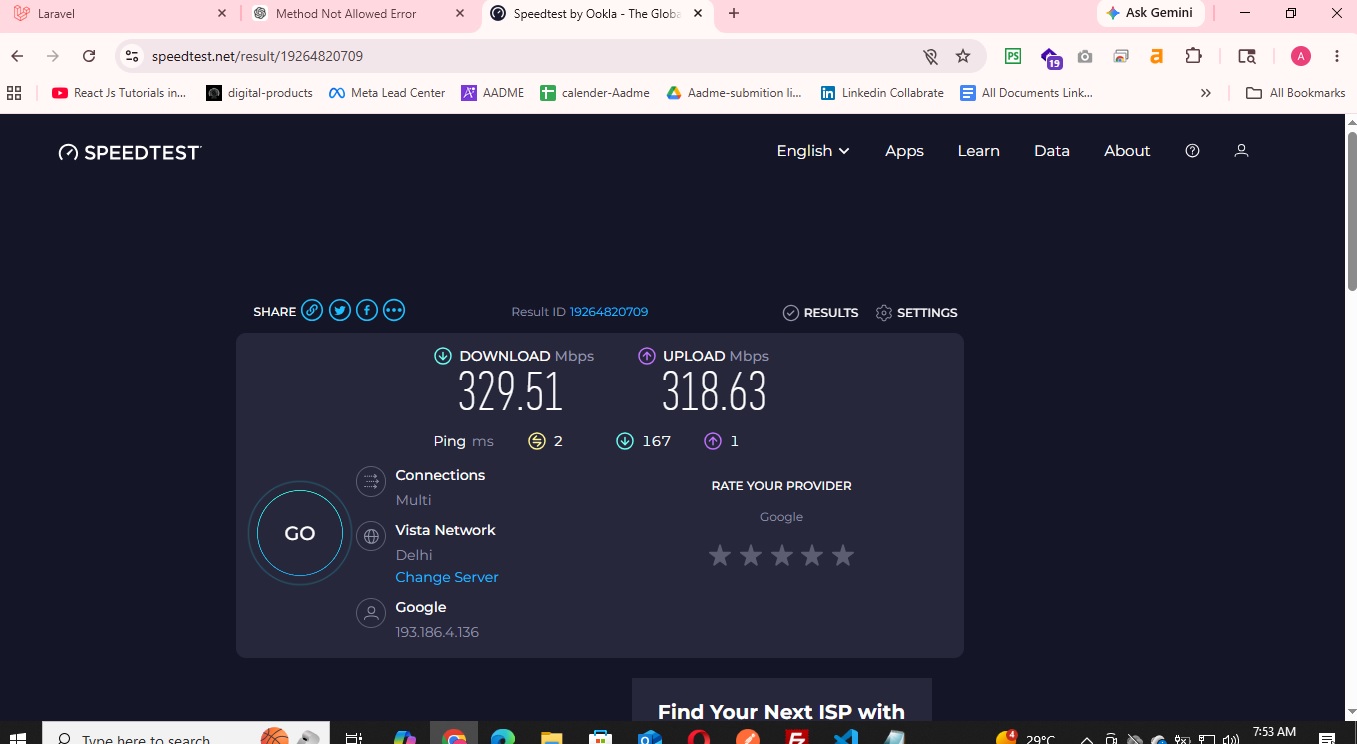
Task: Click the person icon beside Google provider
Action: [x=371, y=613]
